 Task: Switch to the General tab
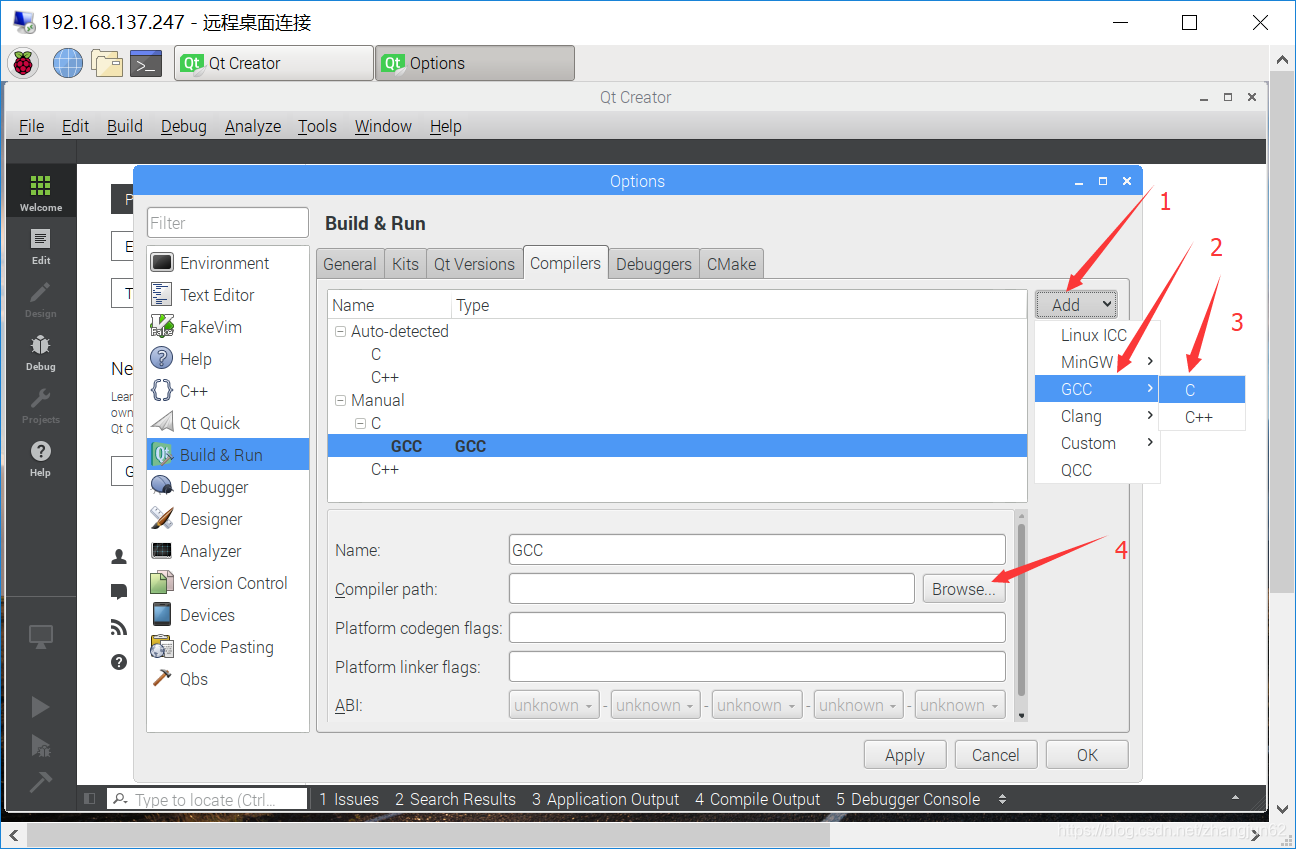(x=350, y=264)
